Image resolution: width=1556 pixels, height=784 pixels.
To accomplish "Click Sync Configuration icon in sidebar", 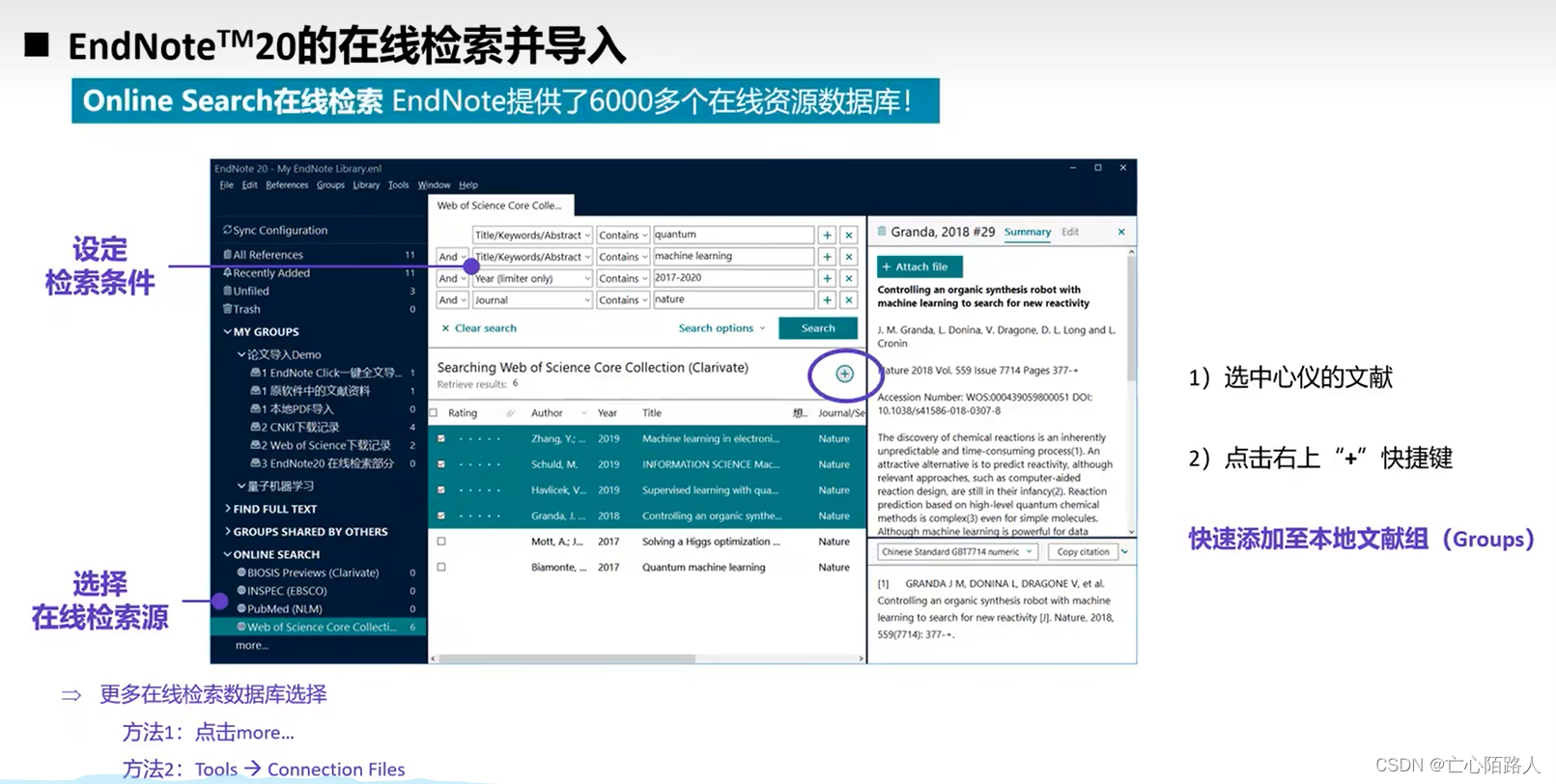I will (227, 230).
